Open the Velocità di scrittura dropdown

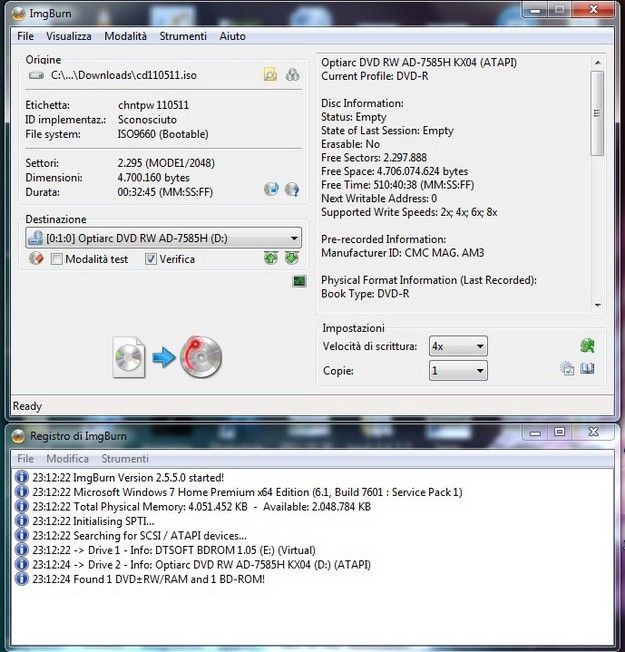[480, 346]
